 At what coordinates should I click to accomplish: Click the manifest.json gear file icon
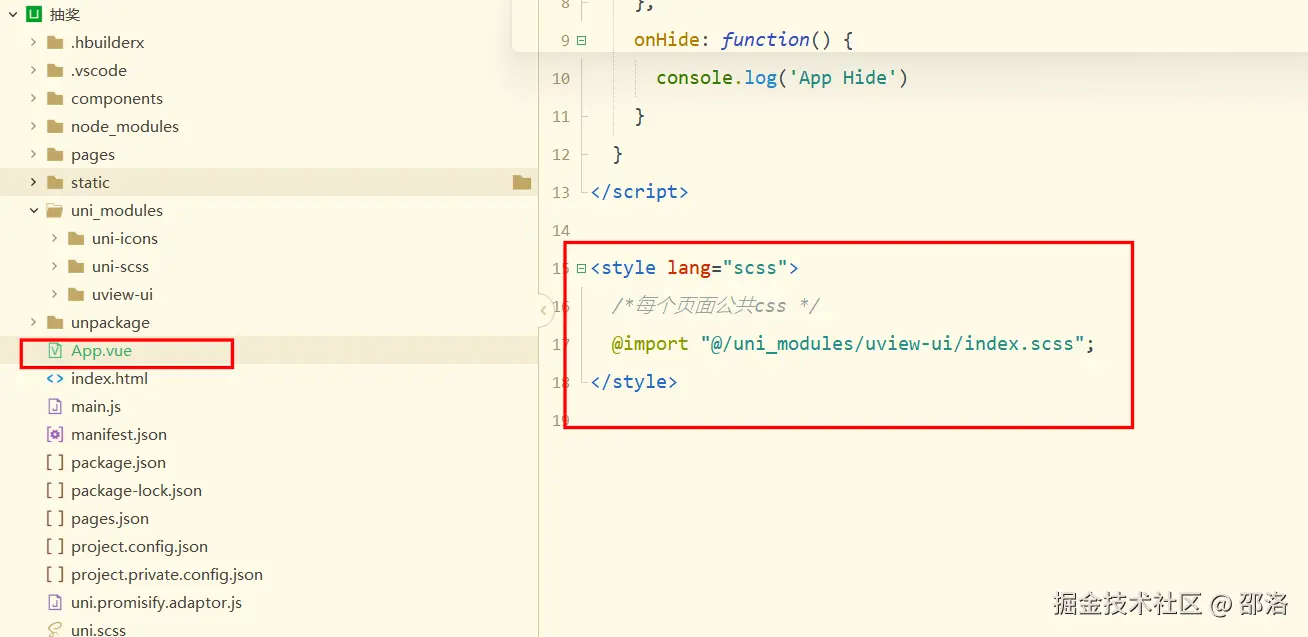click(x=55, y=435)
